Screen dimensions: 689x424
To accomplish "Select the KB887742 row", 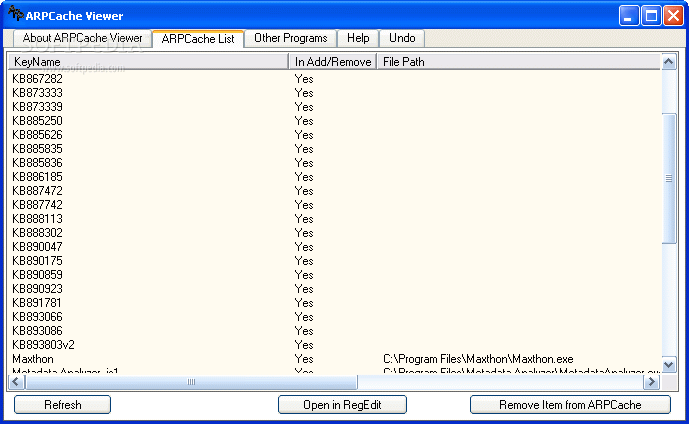I will 334,205.
